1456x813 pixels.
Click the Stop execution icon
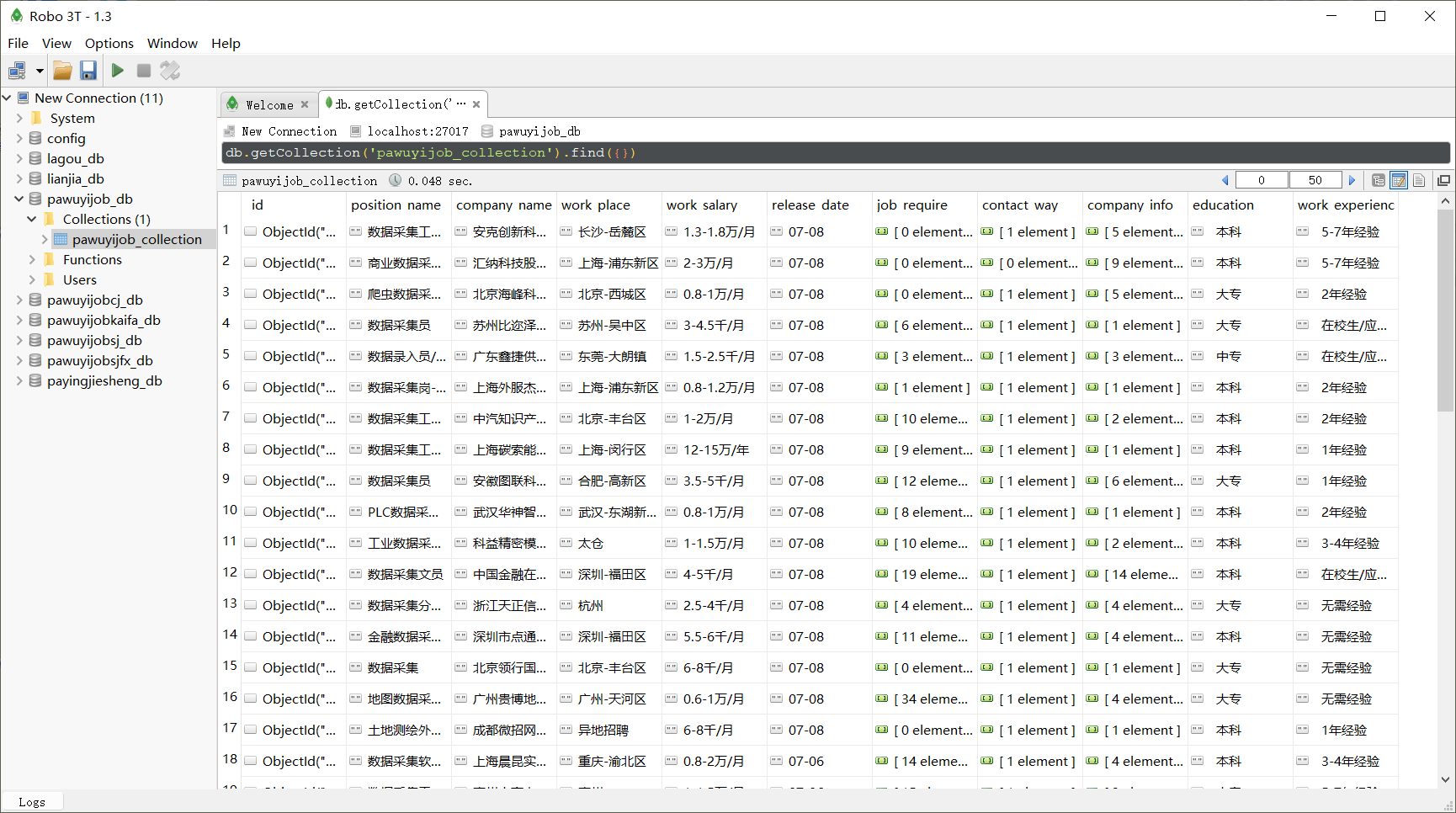(144, 71)
